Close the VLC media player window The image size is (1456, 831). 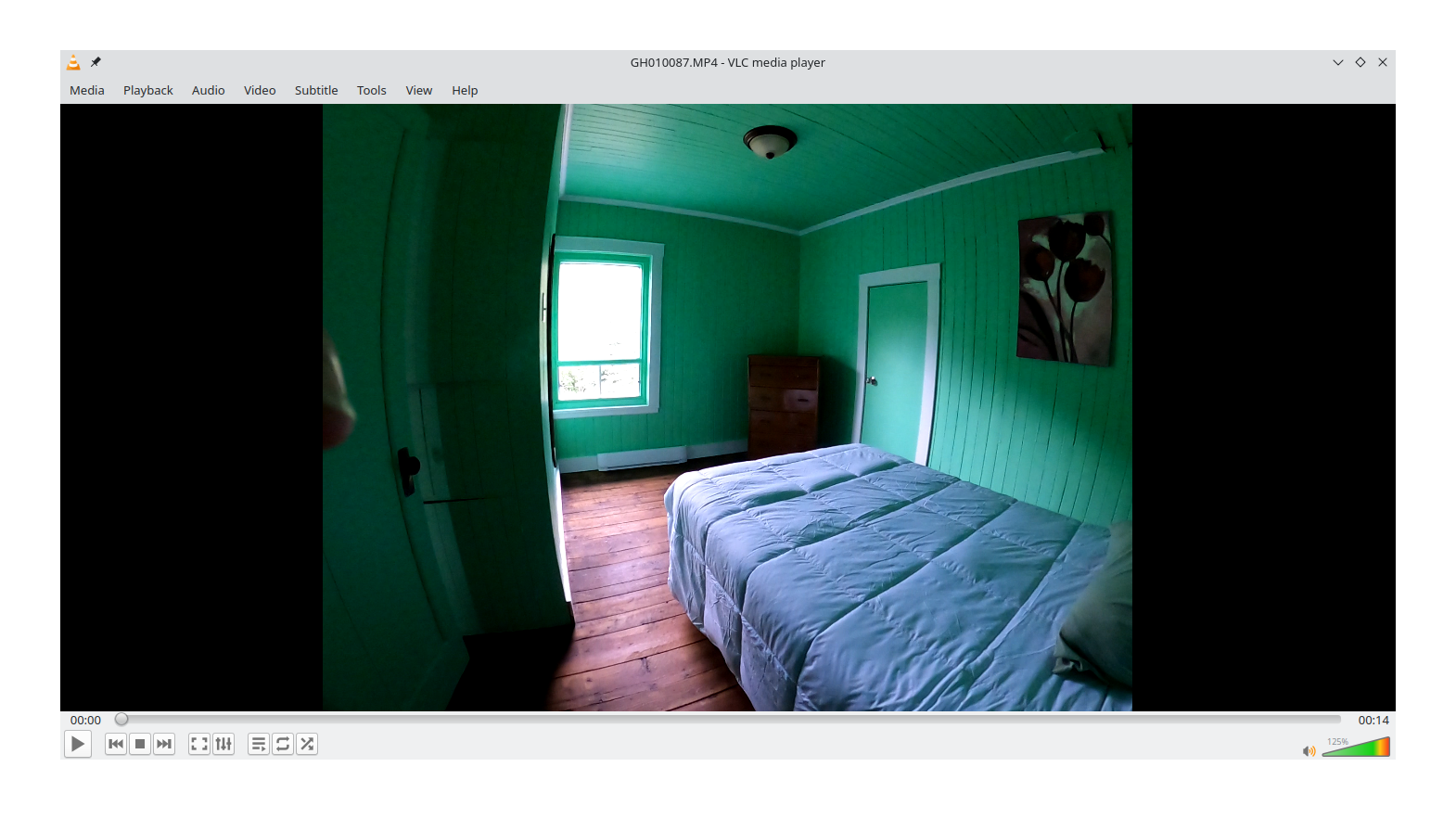coord(1383,62)
